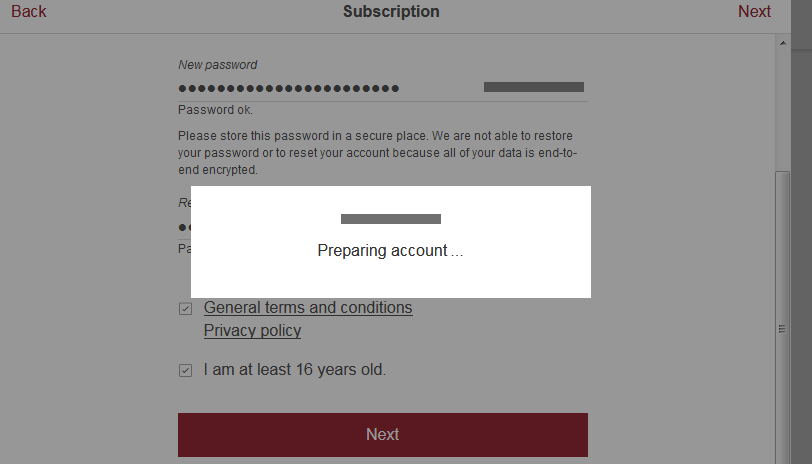Image resolution: width=812 pixels, height=464 pixels.
Task: Click the 'New password' field label
Action: pyautogui.click(x=217, y=65)
